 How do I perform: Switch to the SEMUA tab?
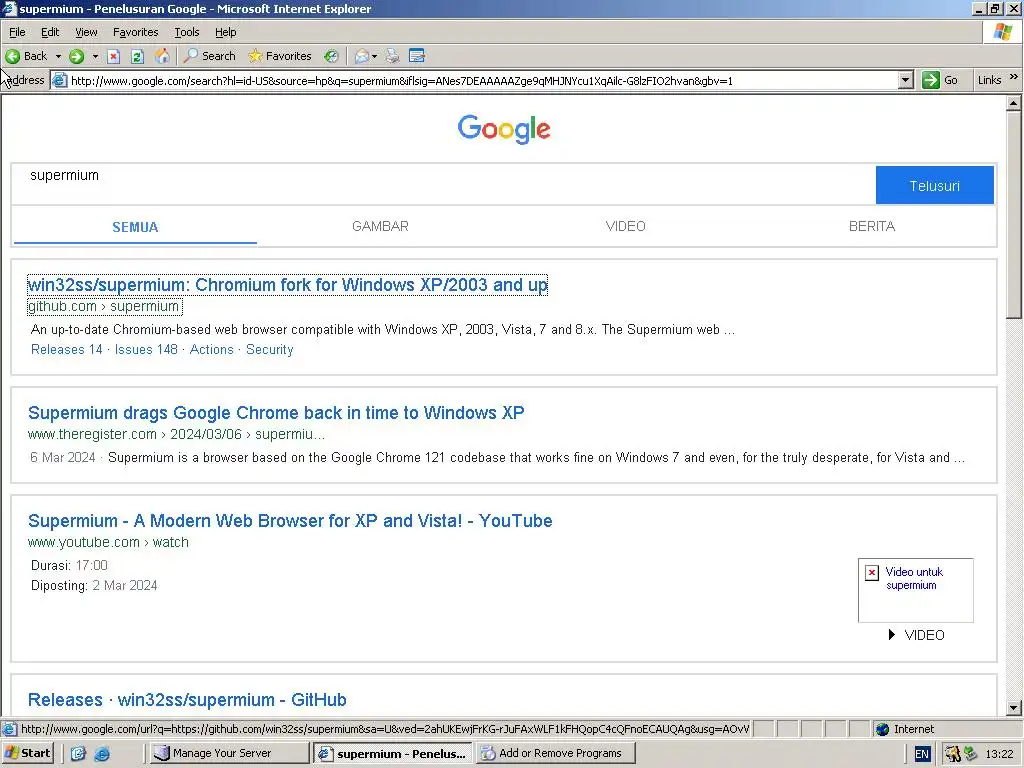[135, 227]
